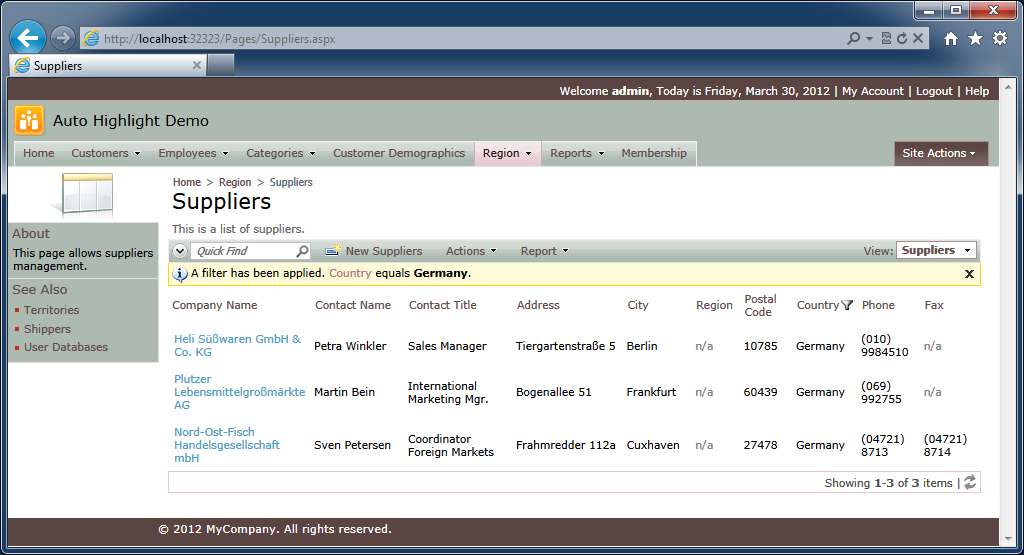Refresh the page from the address bar

pyautogui.click(x=902, y=39)
